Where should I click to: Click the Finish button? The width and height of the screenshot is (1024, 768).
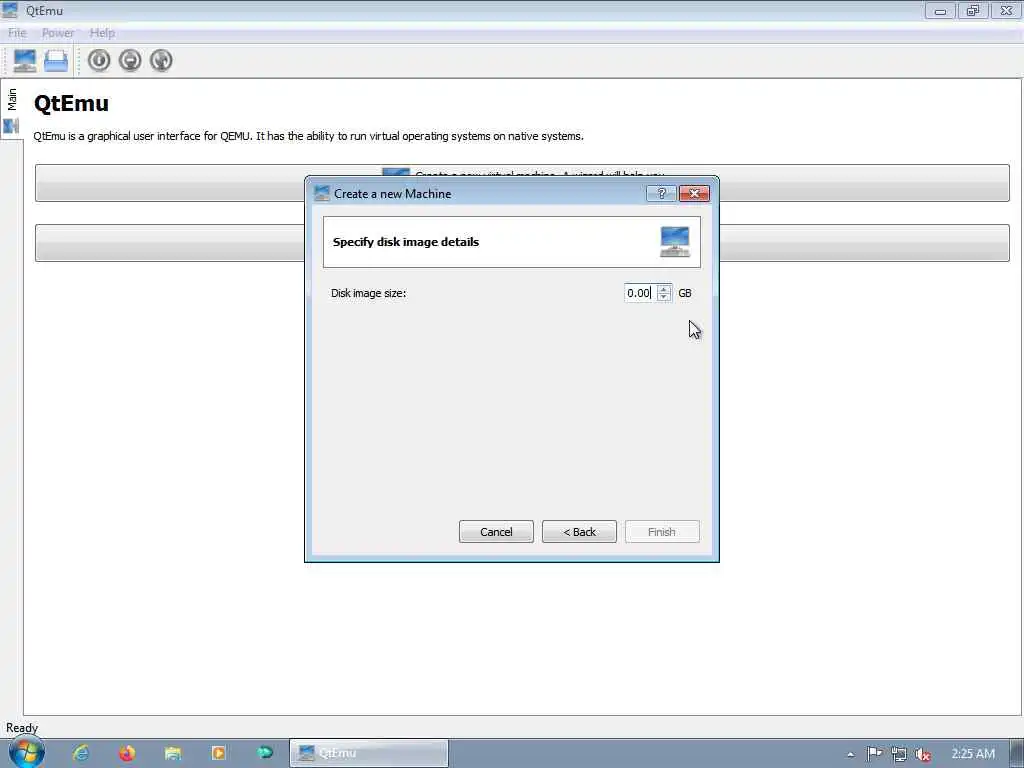(662, 532)
